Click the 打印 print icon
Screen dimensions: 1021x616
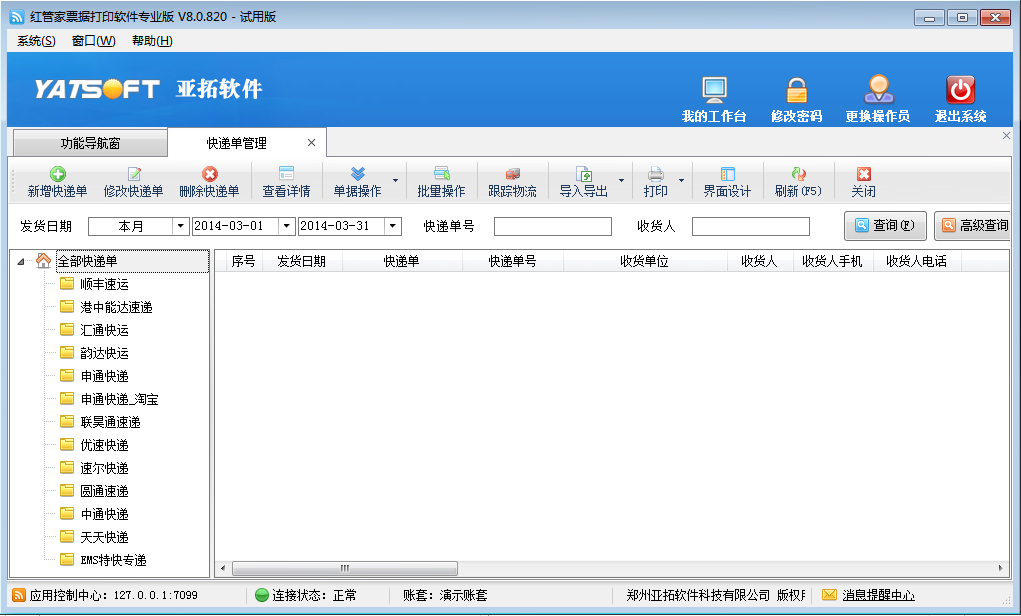click(655, 180)
